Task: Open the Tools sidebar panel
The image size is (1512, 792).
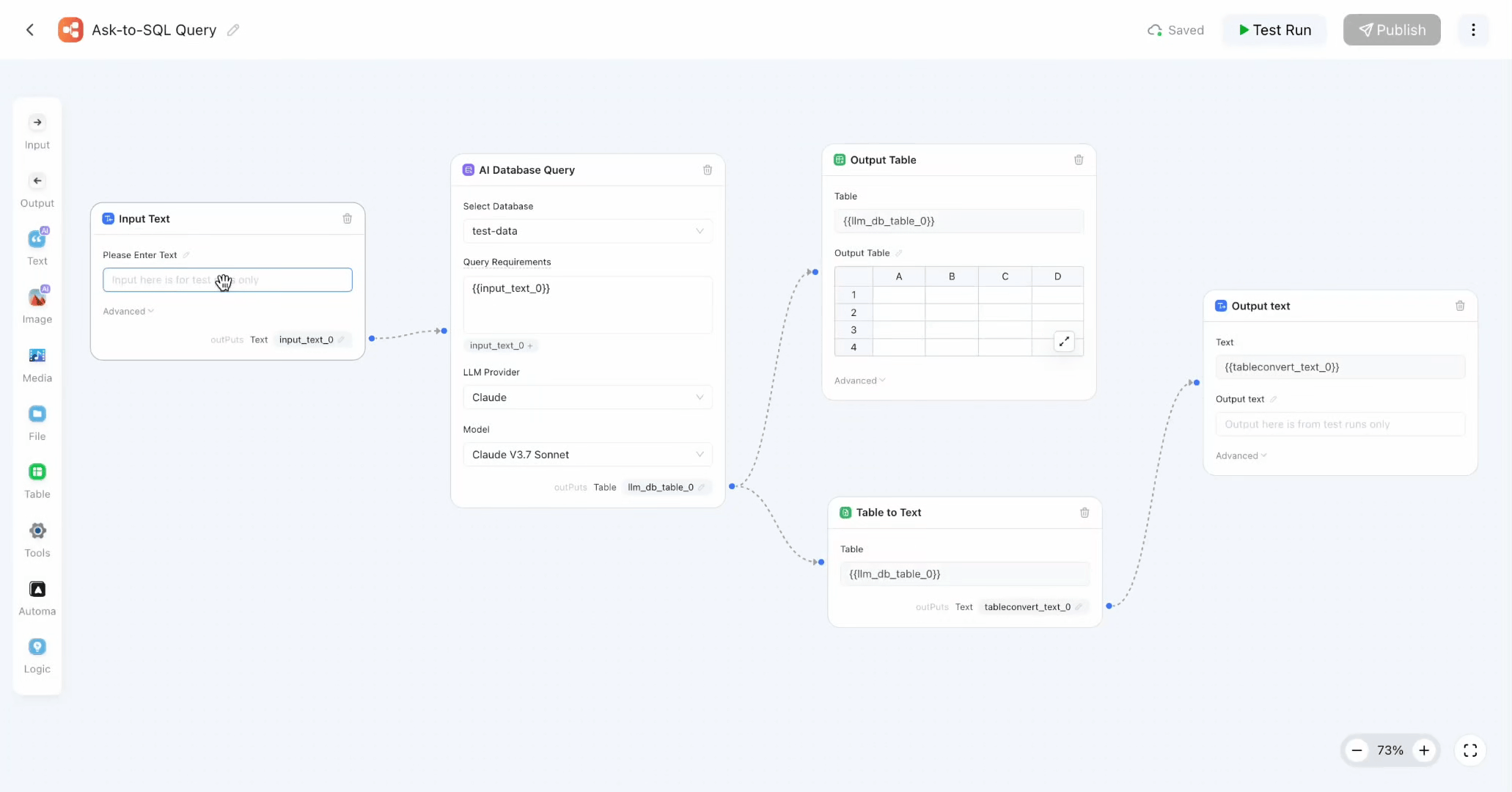Action: [37, 539]
